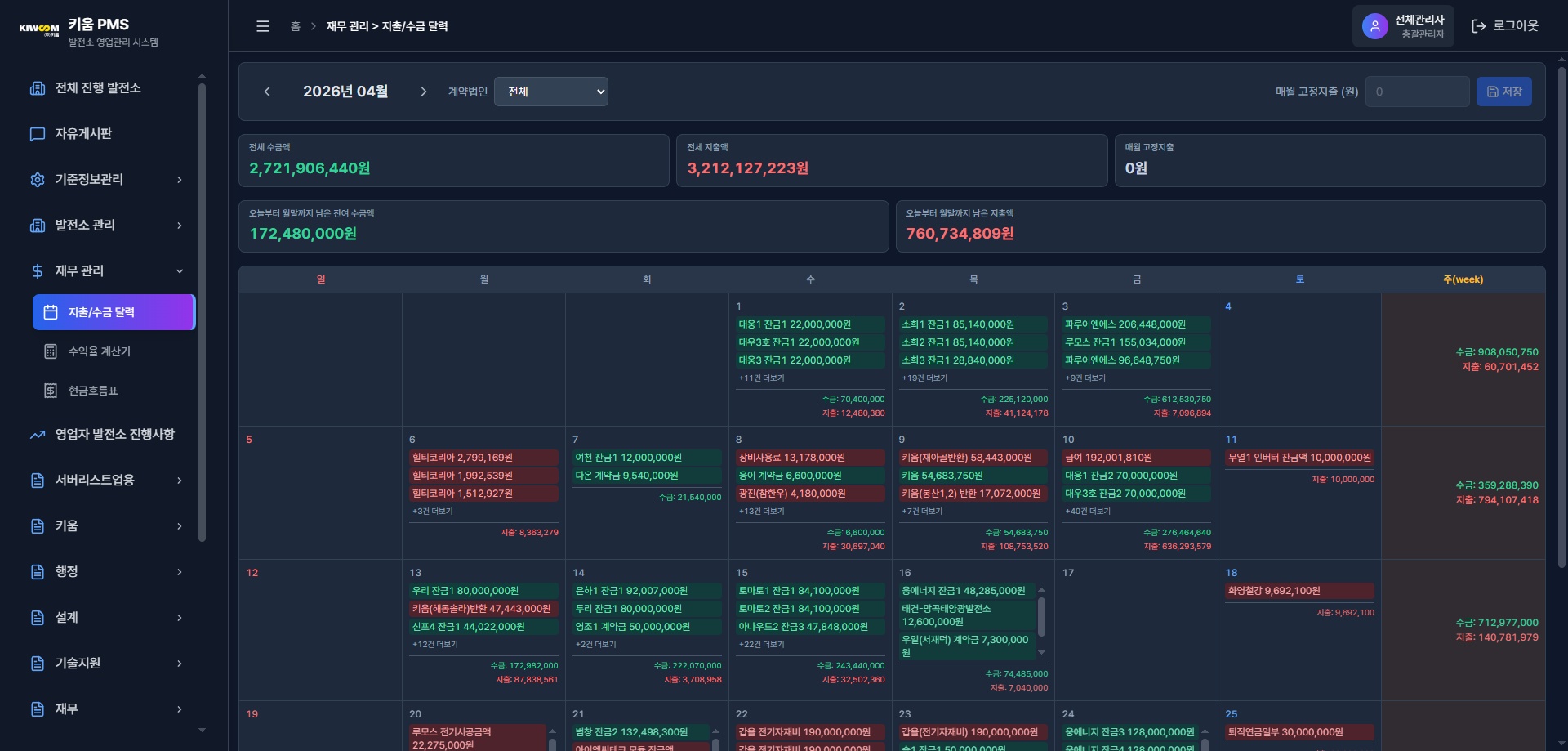The width and height of the screenshot is (1568, 751).
Task: Expand the 기술지원 menu chevron
Action: (x=180, y=664)
